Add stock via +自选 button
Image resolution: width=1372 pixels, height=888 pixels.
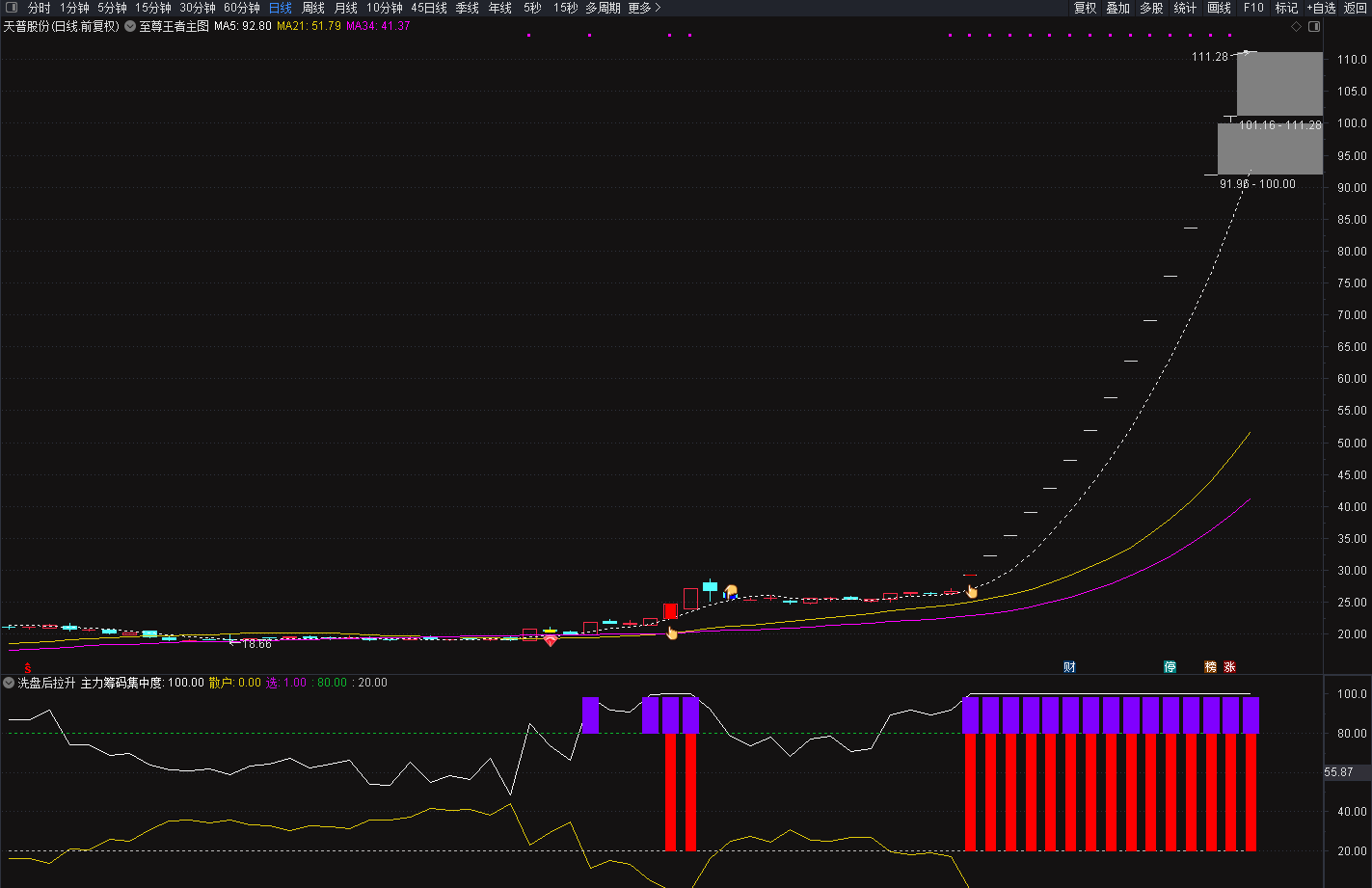click(x=1321, y=8)
